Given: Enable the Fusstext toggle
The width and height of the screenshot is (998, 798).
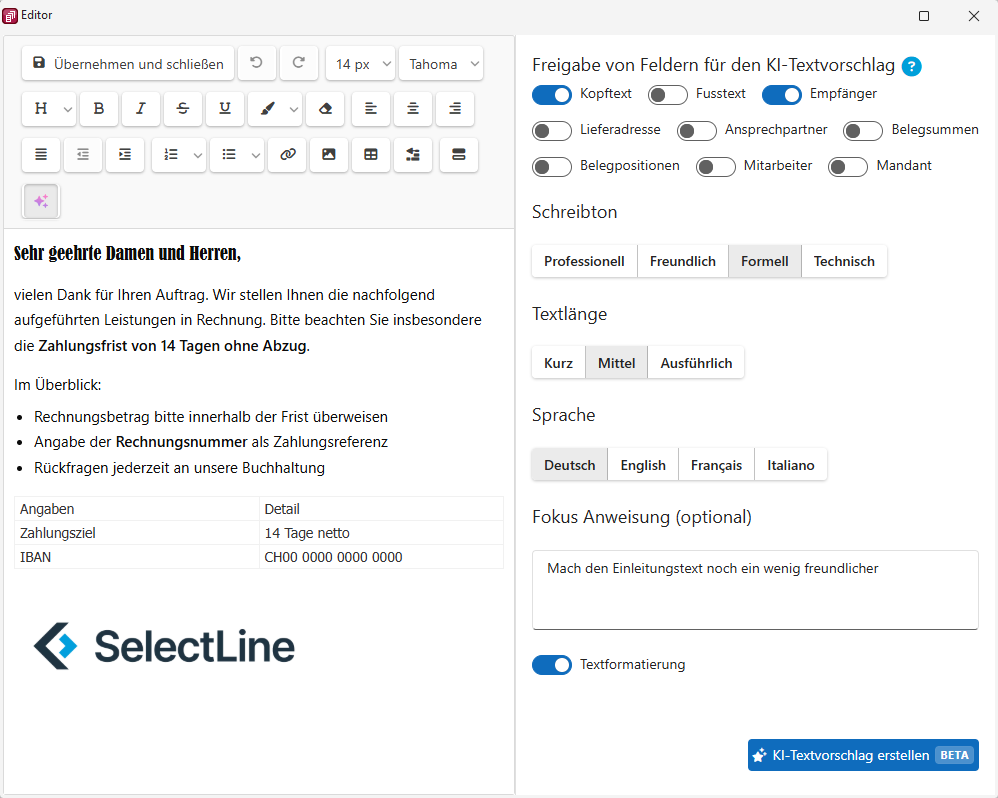Looking at the screenshot, I should pyautogui.click(x=668, y=95).
